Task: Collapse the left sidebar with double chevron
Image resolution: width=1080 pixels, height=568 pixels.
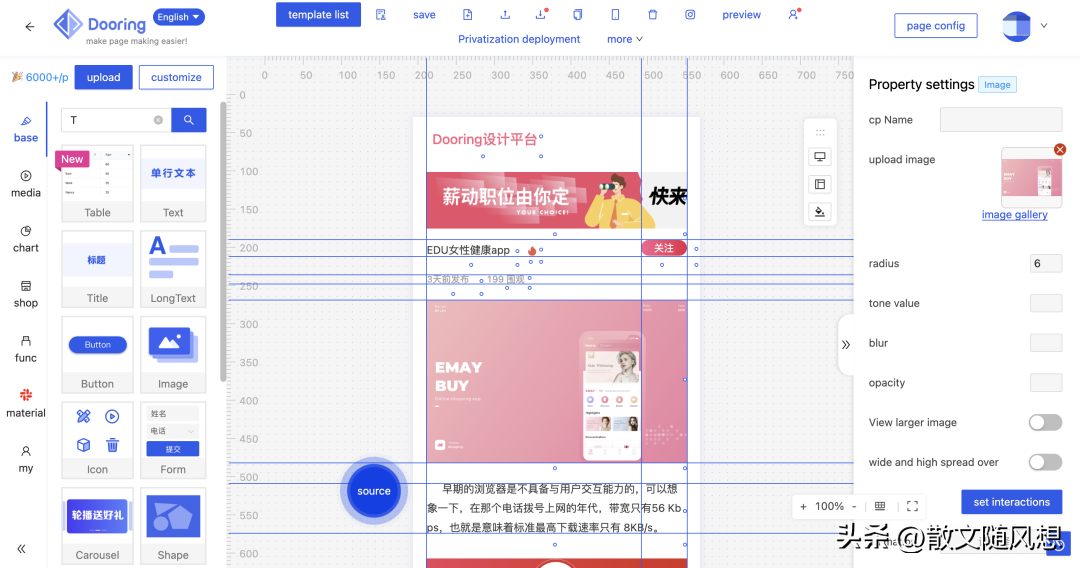Action: [x=21, y=549]
